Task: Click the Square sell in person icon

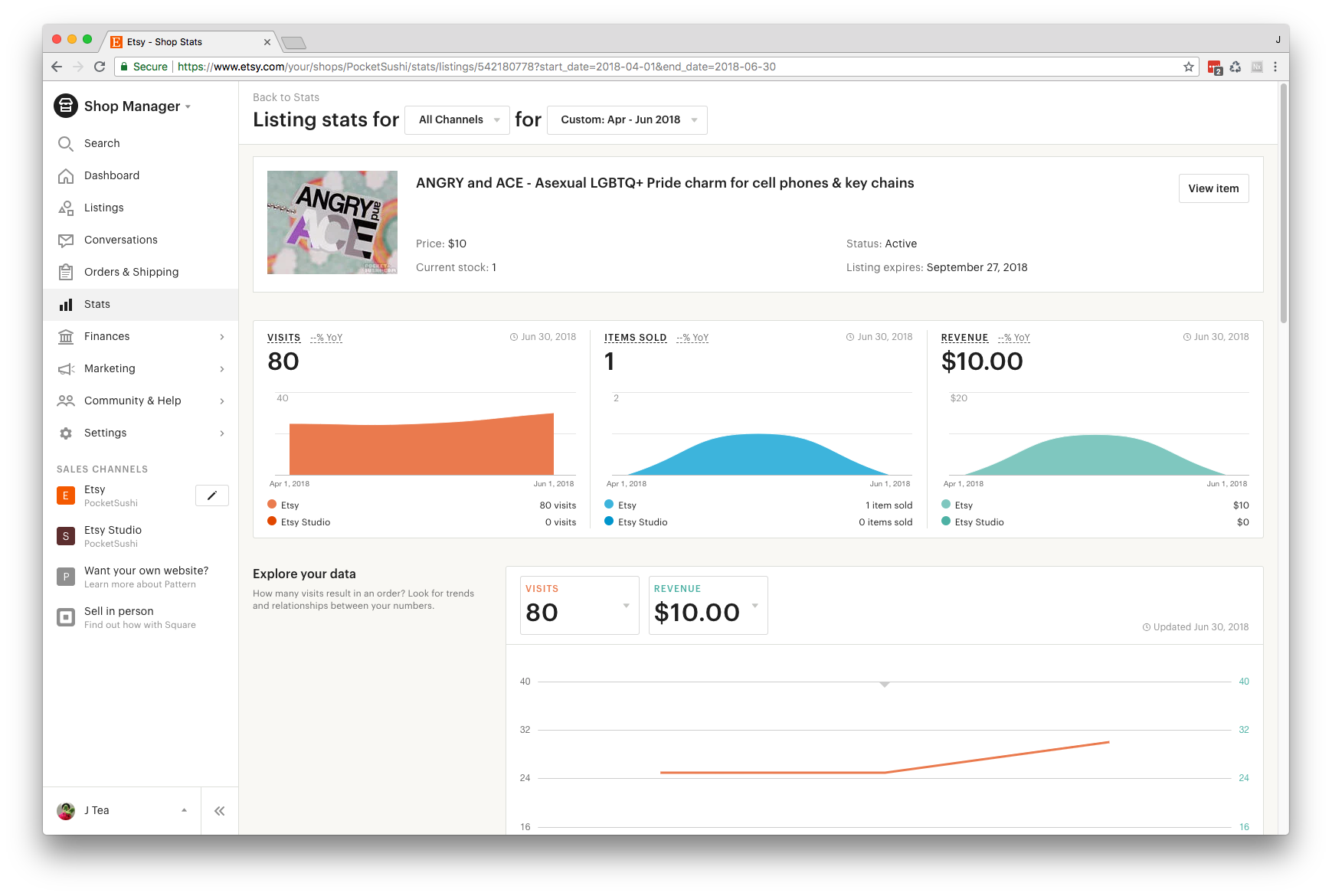Action: pyautogui.click(x=66, y=617)
